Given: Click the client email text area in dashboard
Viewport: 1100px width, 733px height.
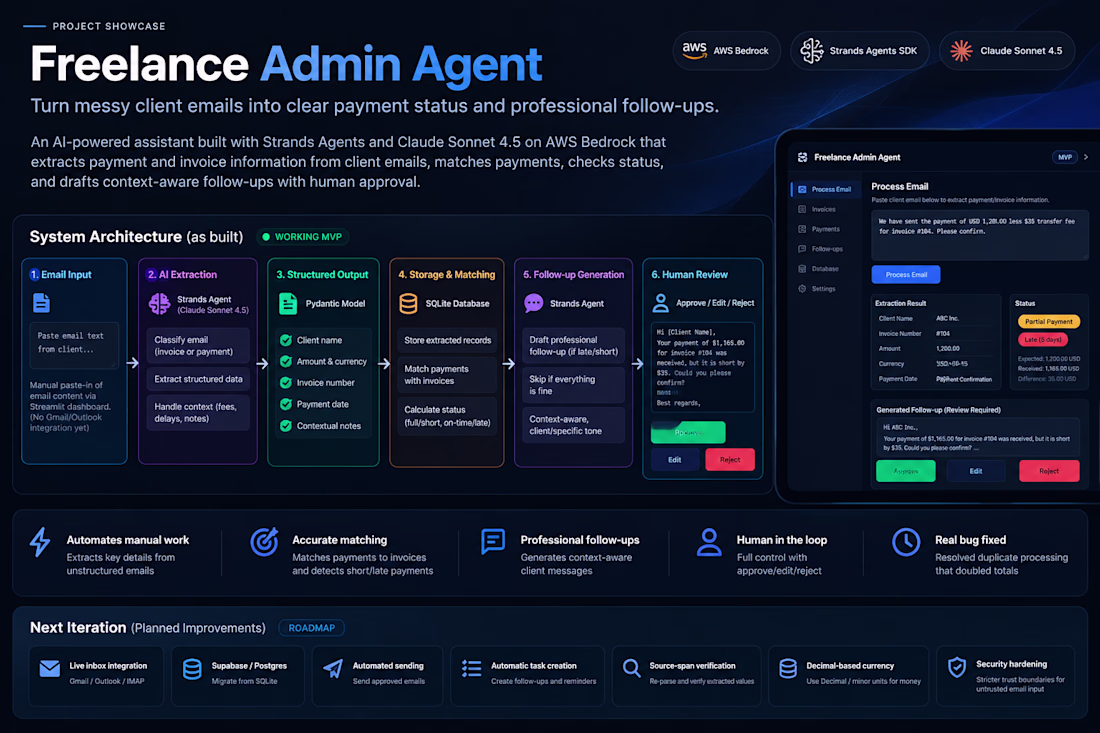Looking at the screenshot, I should pos(979,235).
